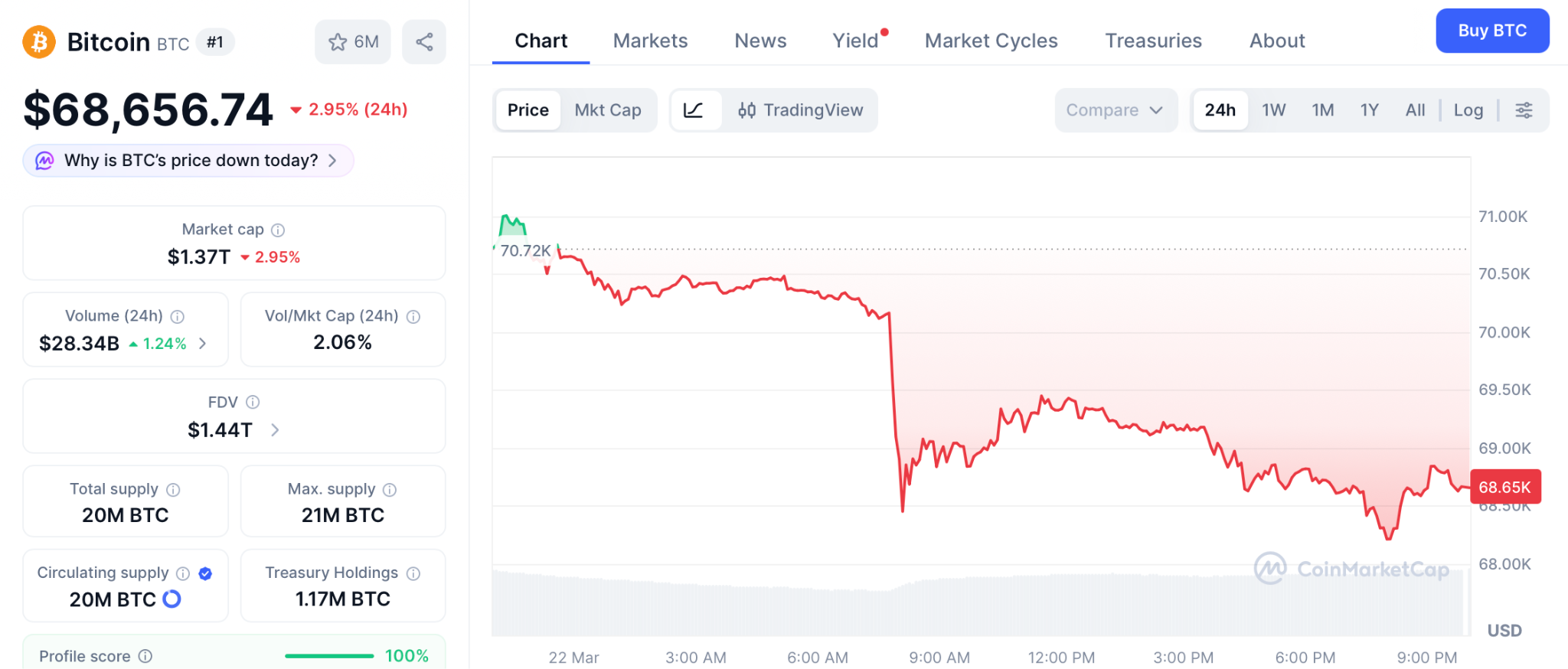The height and width of the screenshot is (669, 1568).
Task: Open the Treasuries tab
Action: pyautogui.click(x=1153, y=41)
